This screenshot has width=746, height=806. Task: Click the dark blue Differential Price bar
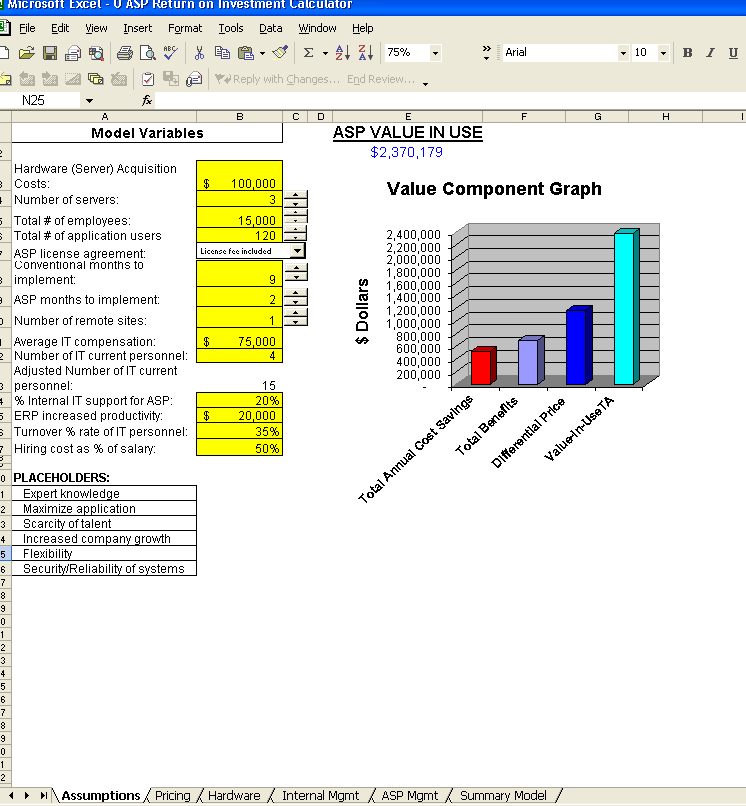tap(578, 346)
